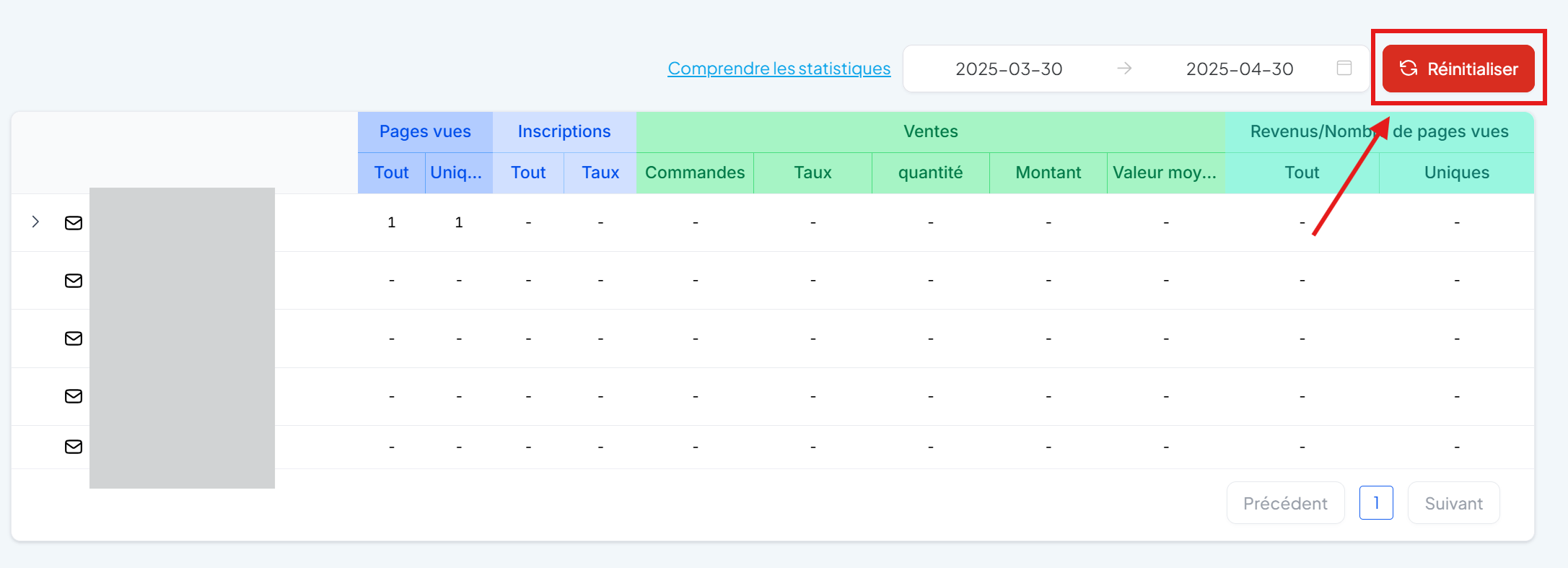Click the envelope icon in the fifth row
This screenshot has width=1568, height=568.
click(74, 447)
